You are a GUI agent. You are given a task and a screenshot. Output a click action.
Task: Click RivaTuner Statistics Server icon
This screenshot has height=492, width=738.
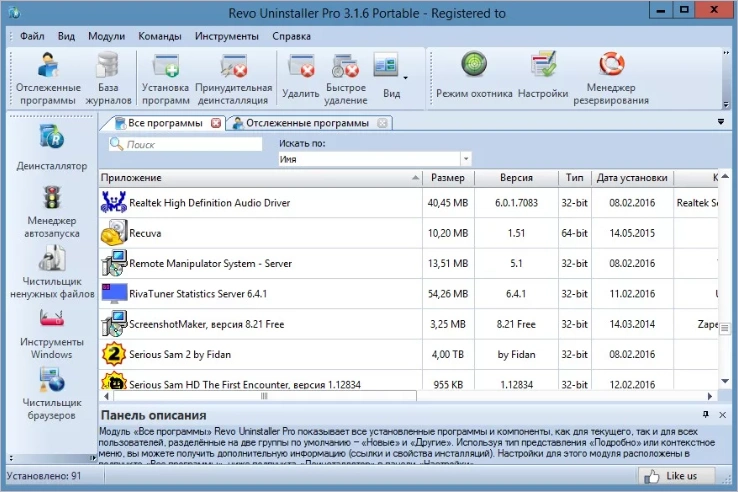pyautogui.click(x=114, y=293)
